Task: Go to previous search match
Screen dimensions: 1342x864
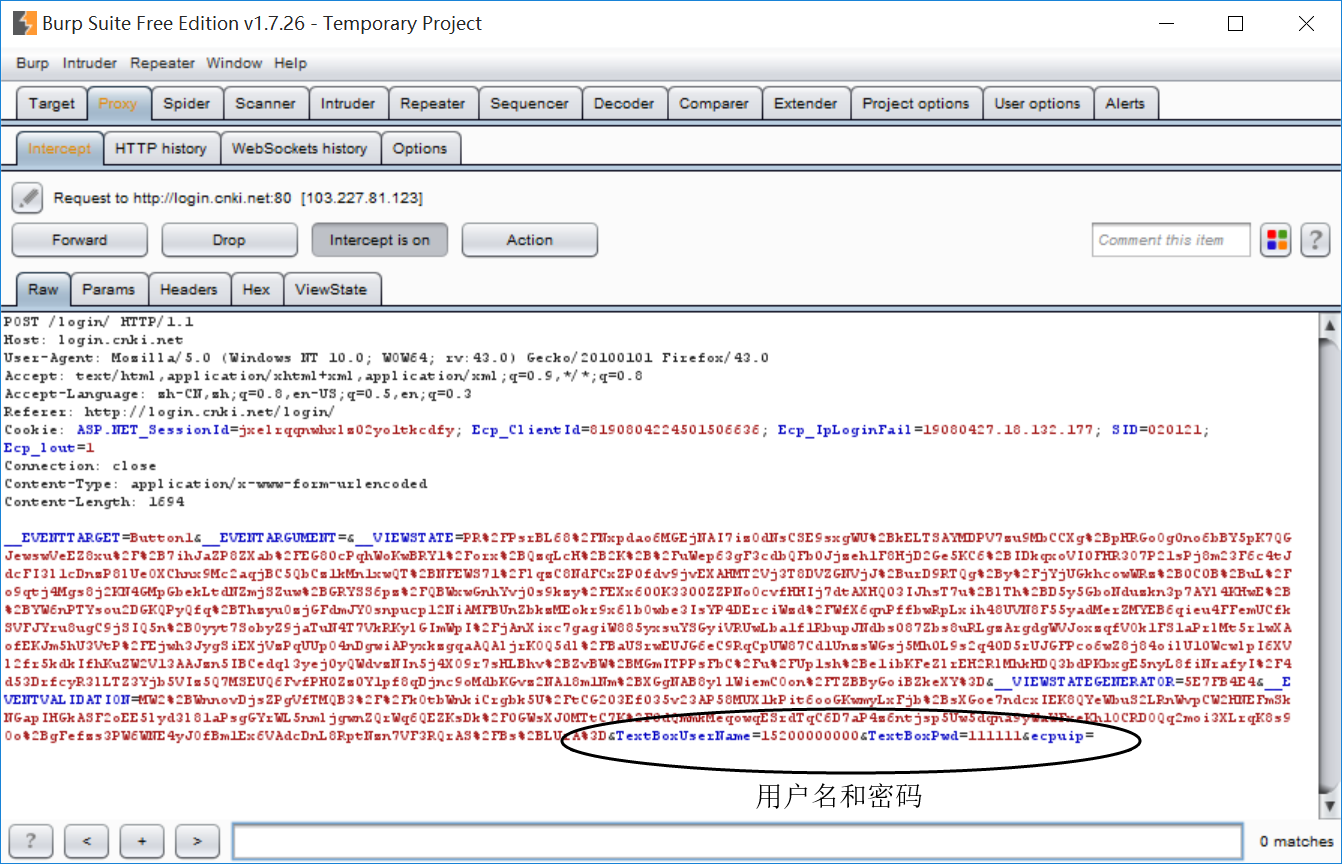Action: tap(87, 841)
